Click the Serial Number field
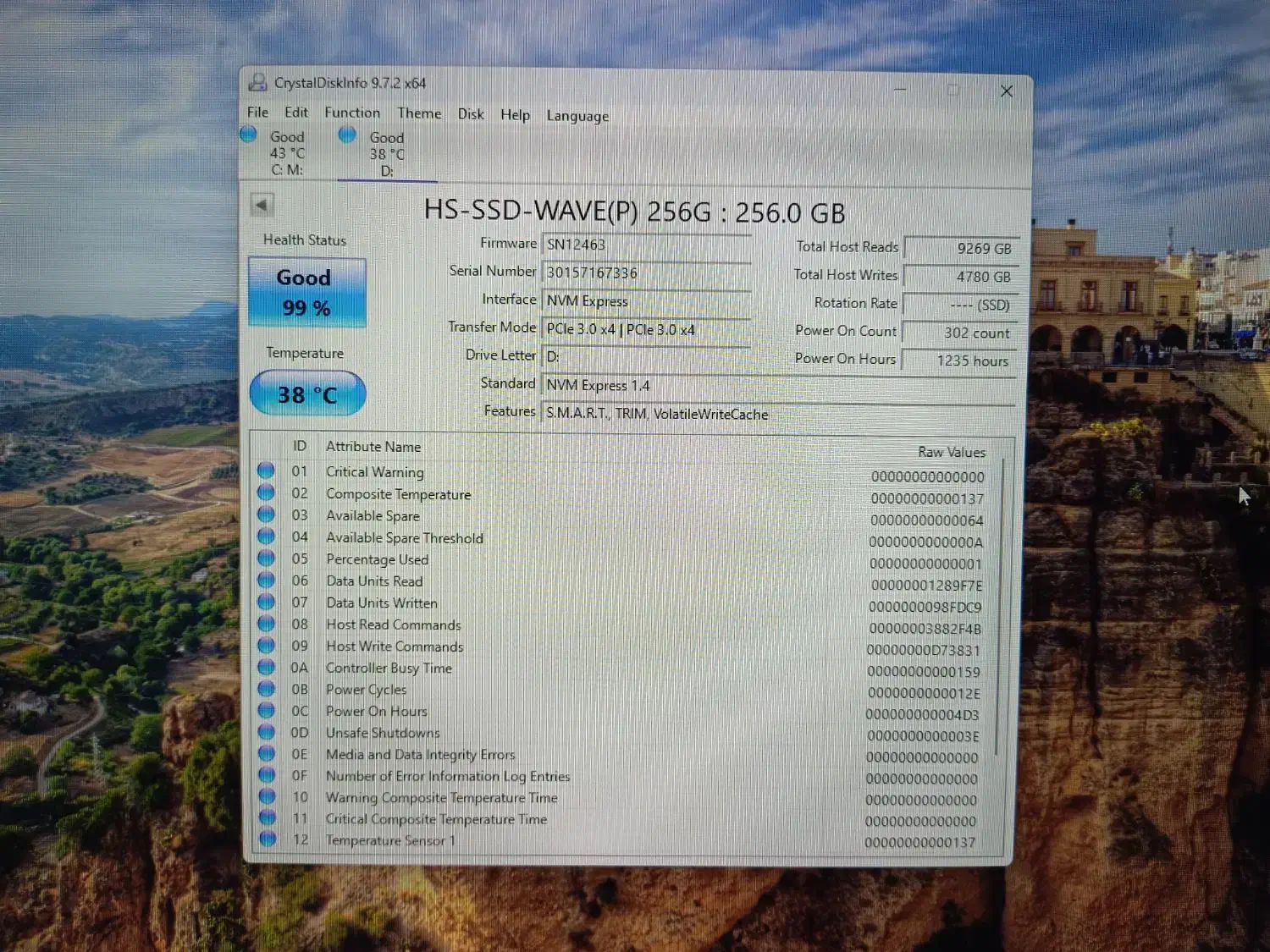 [x=646, y=272]
